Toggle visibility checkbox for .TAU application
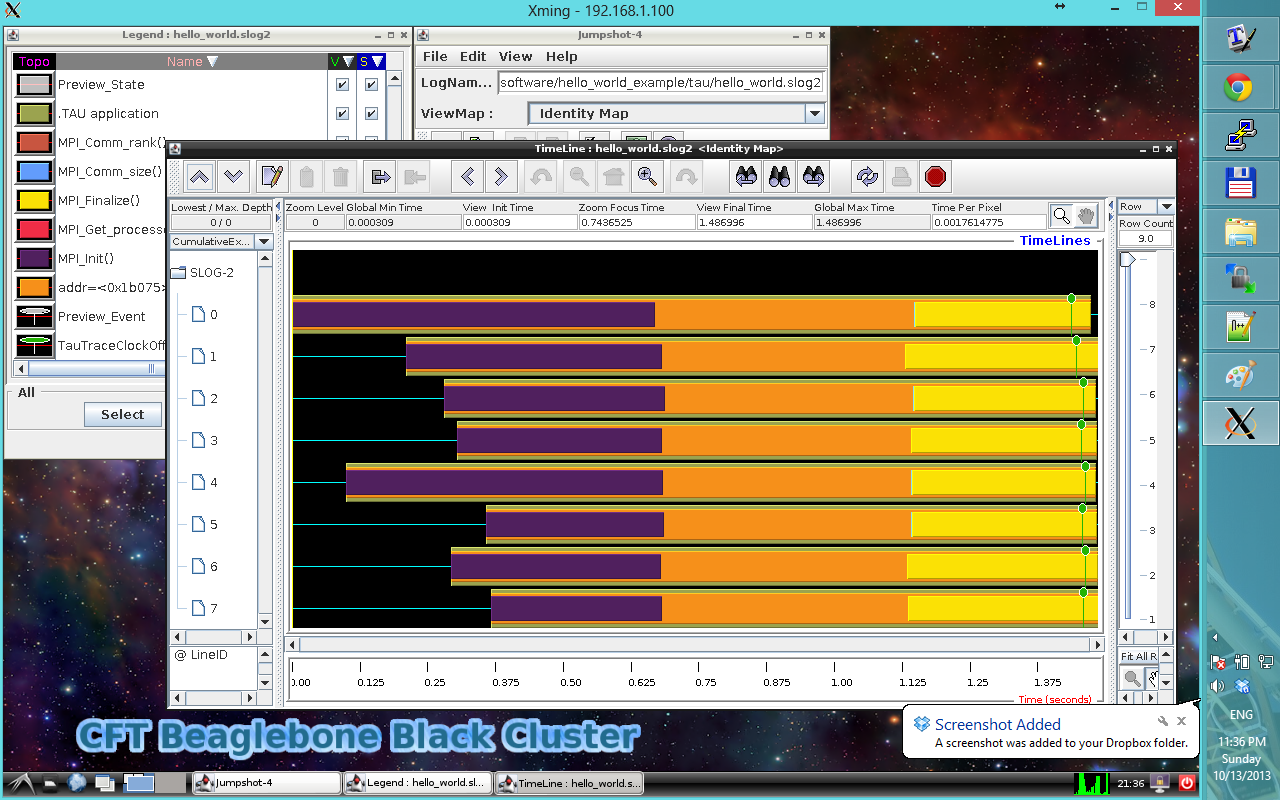 coord(343,114)
